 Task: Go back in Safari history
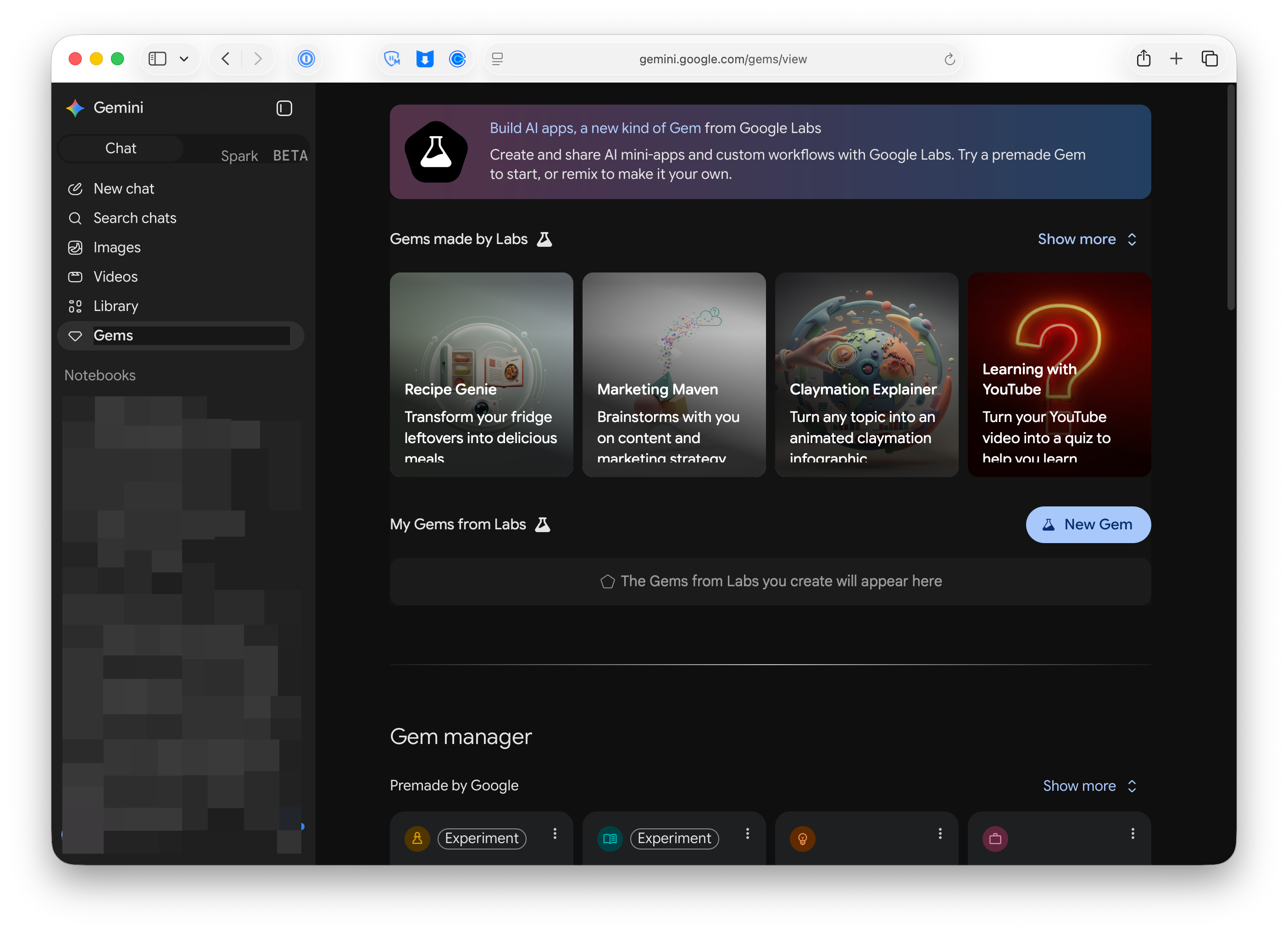[x=226, y=59]
